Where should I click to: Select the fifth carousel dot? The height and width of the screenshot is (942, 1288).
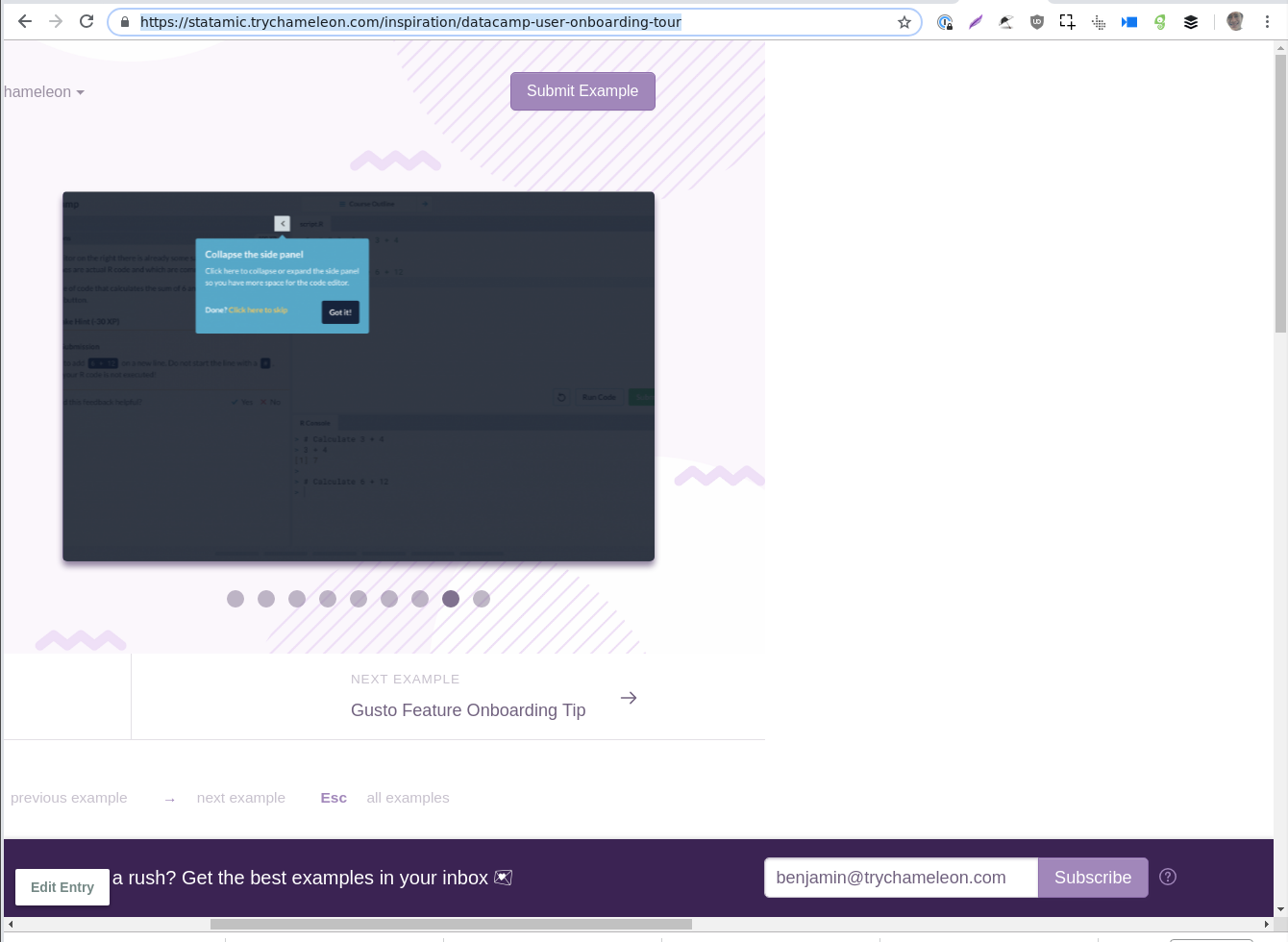click(x=359, y=599)
